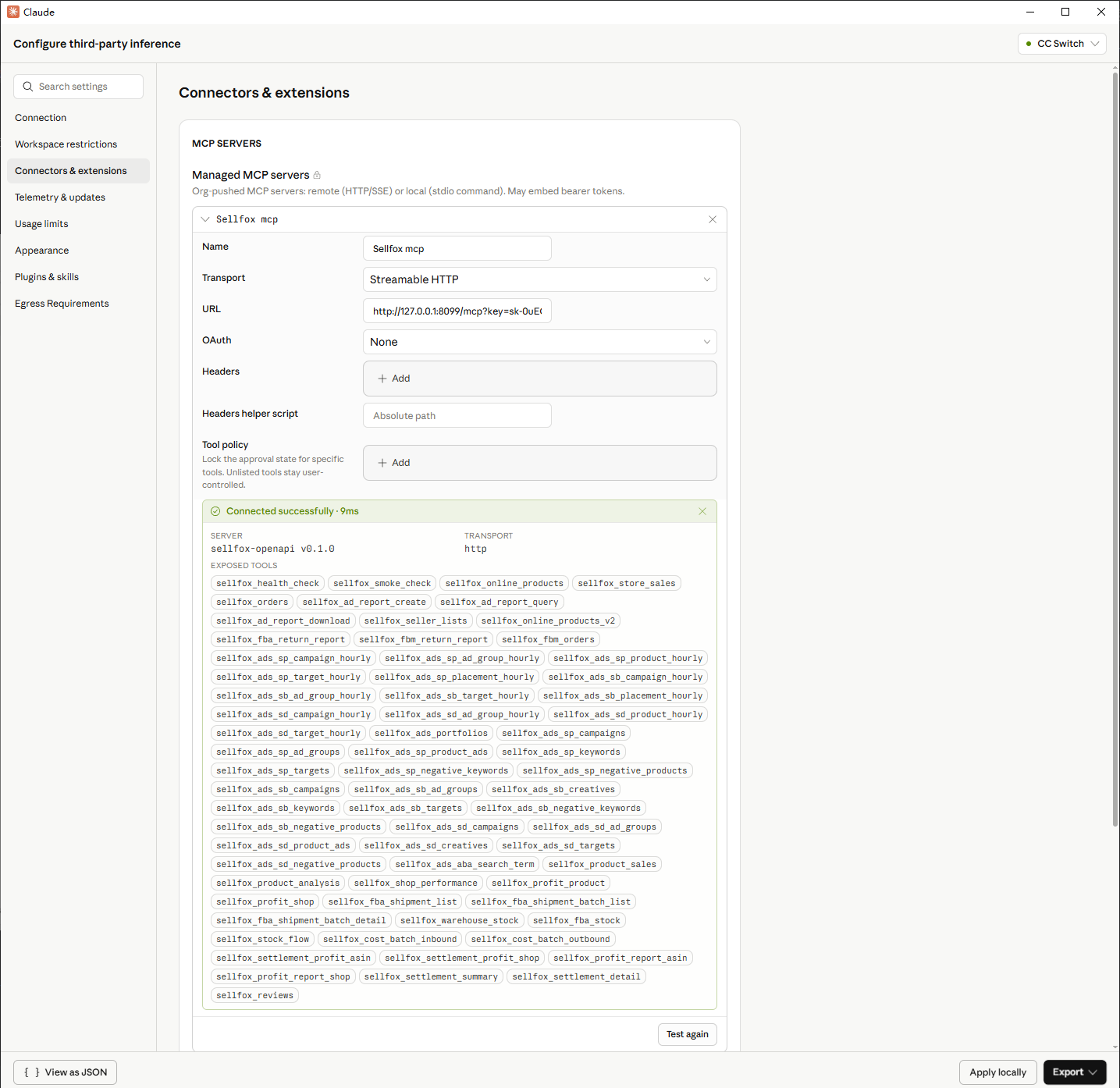
Task: Click the sellfox_ads_aba_search_term tag
Action: [465, 864]
